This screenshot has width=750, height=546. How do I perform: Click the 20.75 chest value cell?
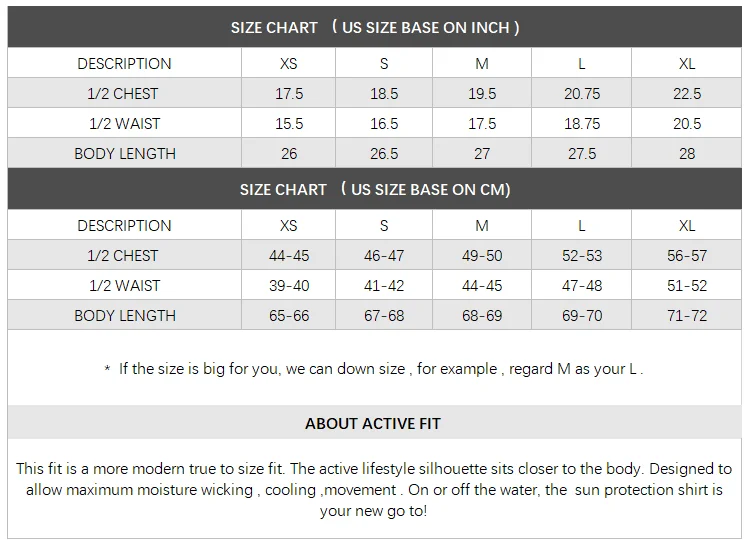coord(582,94)
